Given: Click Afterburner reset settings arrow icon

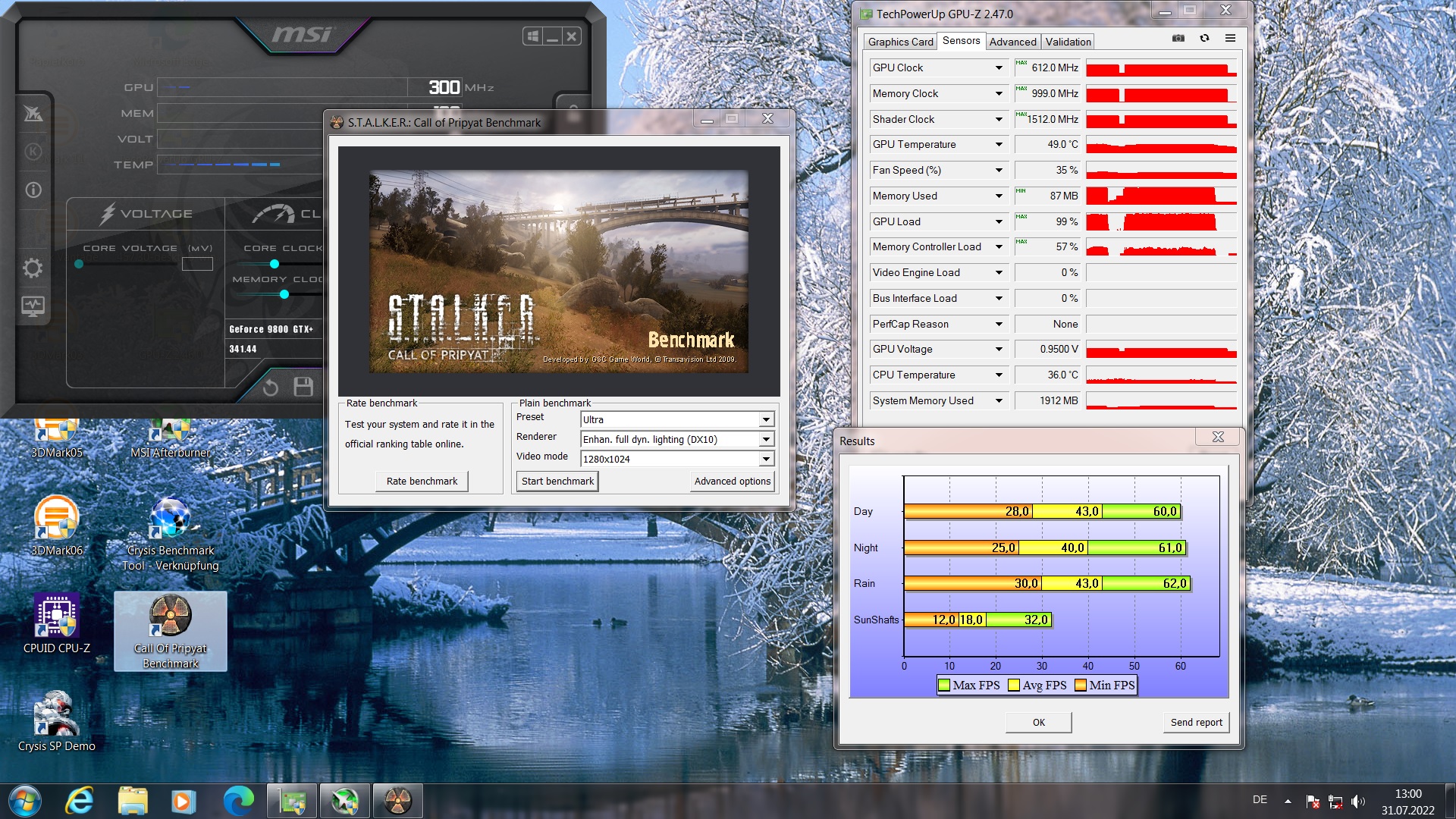Looking at the screenshot, I should coord(271,388).
